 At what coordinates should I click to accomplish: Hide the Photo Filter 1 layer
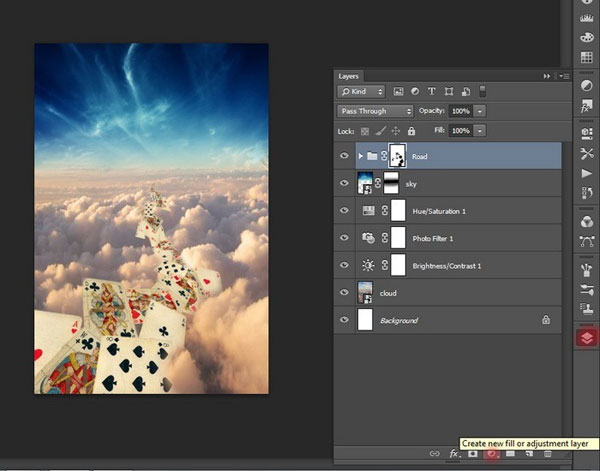click(344, 238)
